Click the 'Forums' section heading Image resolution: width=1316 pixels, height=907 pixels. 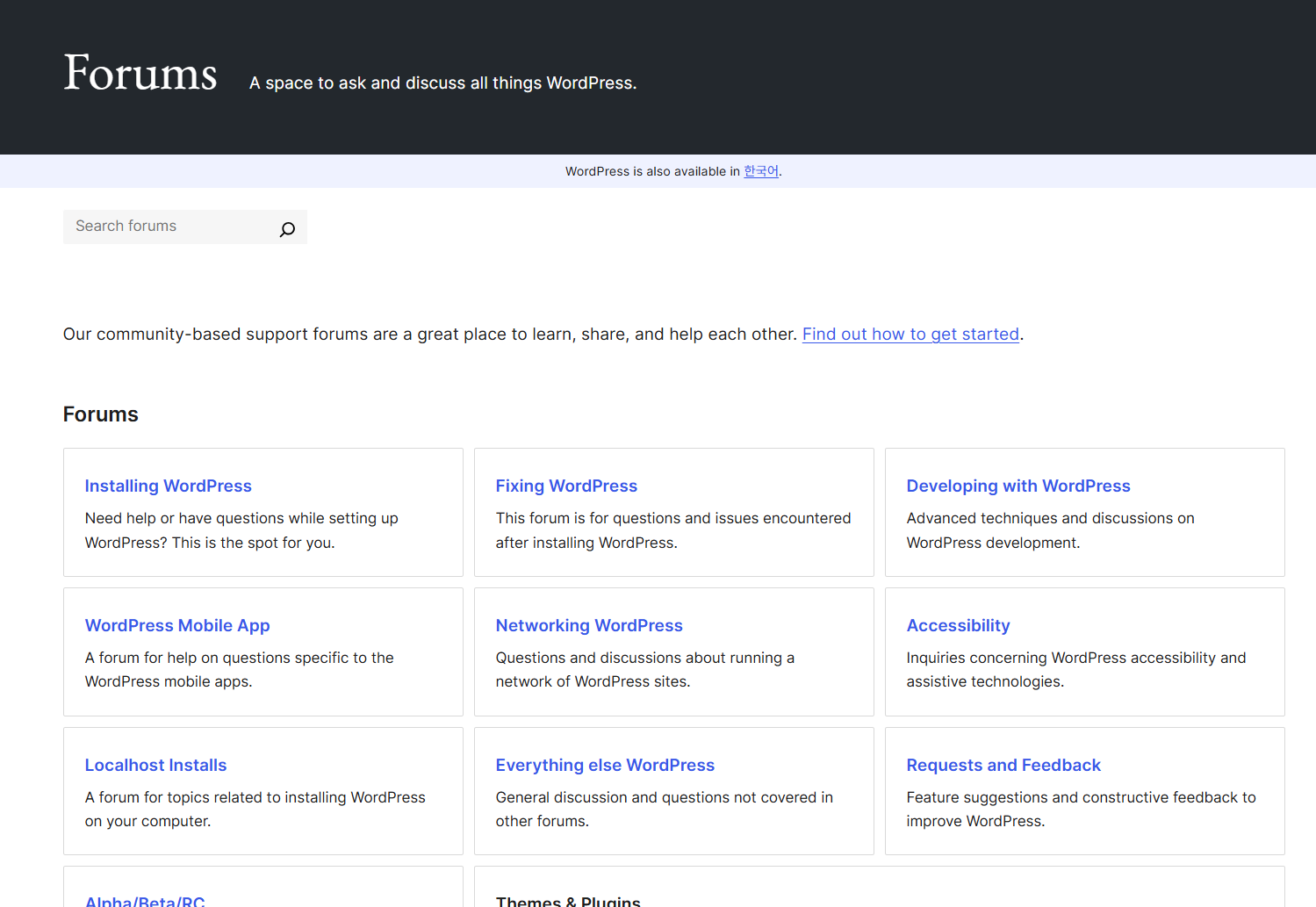tap(101, 414)
